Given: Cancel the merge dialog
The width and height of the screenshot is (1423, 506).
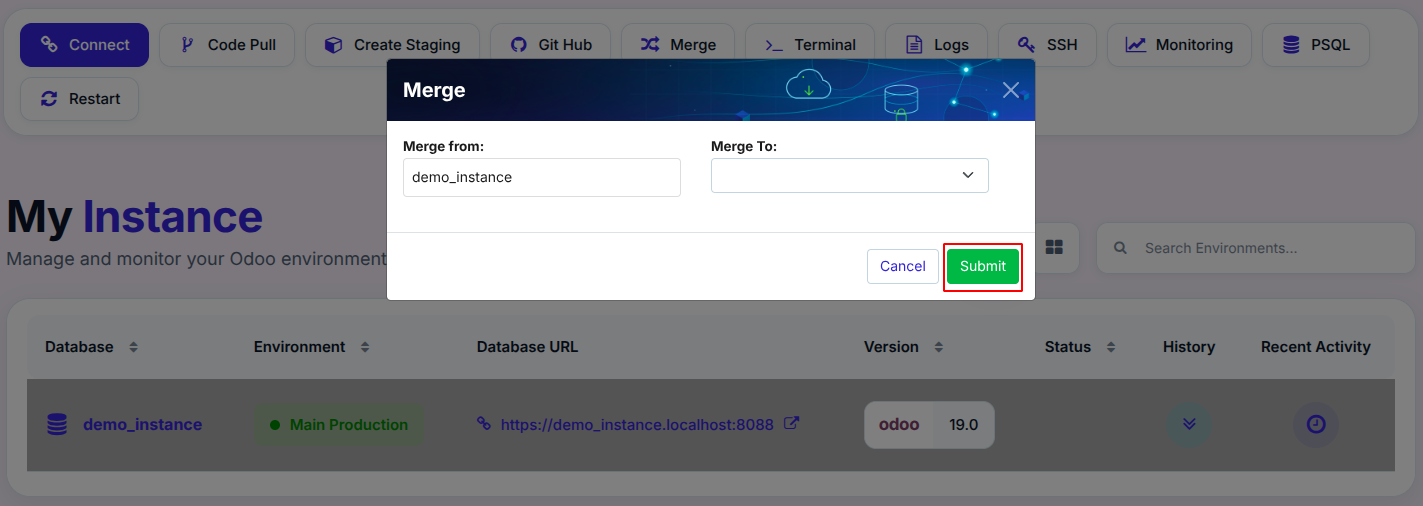Looking at the screenshot, I should 903,266.
